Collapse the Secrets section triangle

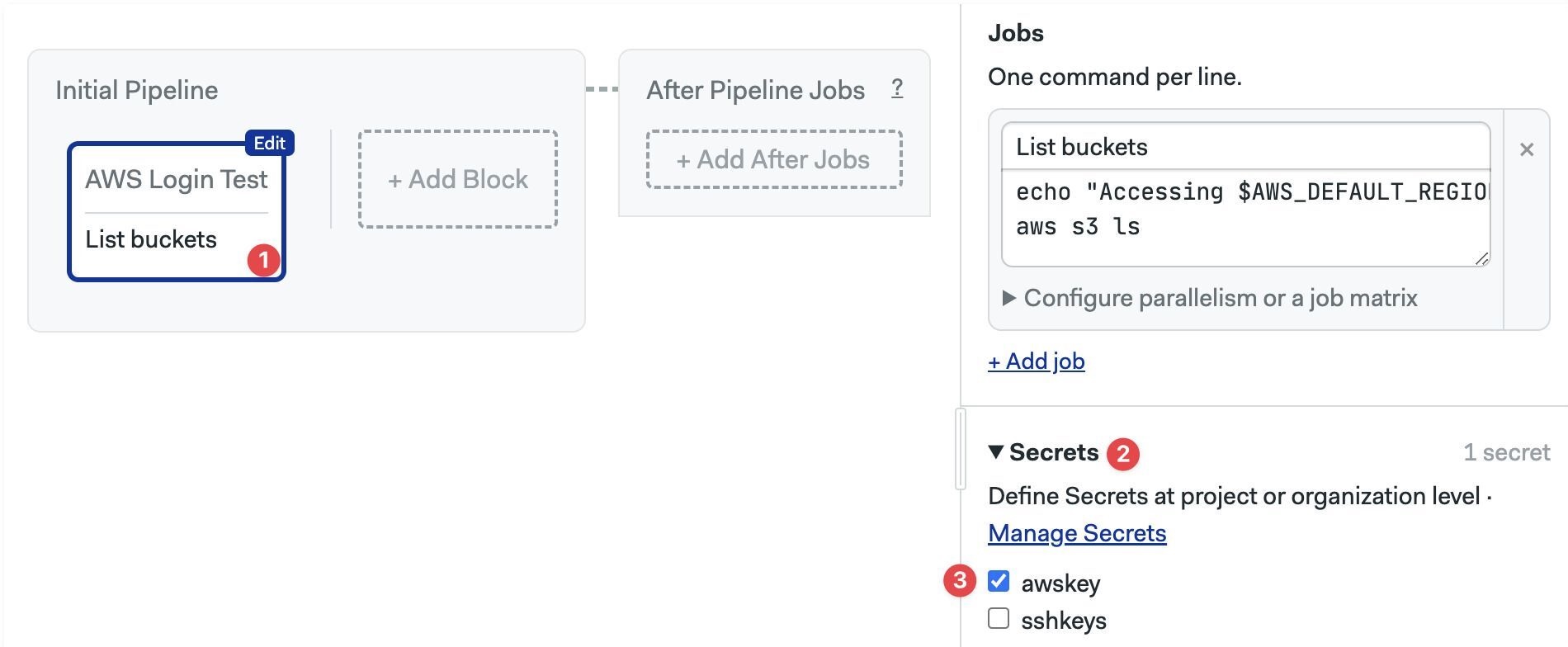pyautogui.click(x=996, y=452)
